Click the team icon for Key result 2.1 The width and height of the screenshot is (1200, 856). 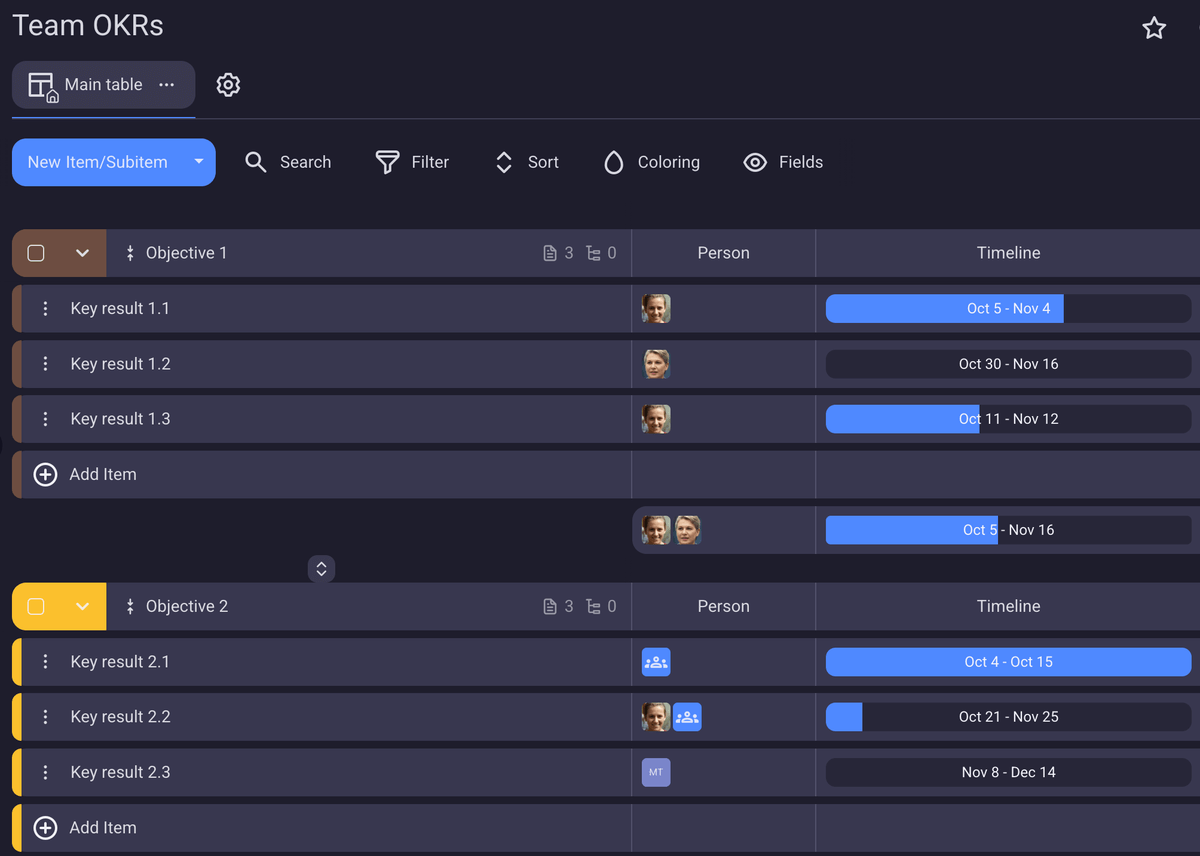(x=656, y=662)
